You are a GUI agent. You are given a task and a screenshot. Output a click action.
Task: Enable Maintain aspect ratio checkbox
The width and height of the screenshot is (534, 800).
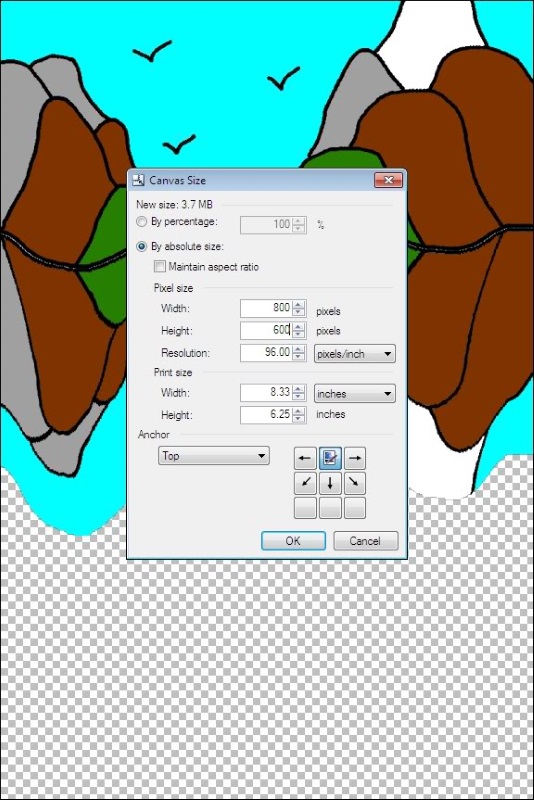160,266
